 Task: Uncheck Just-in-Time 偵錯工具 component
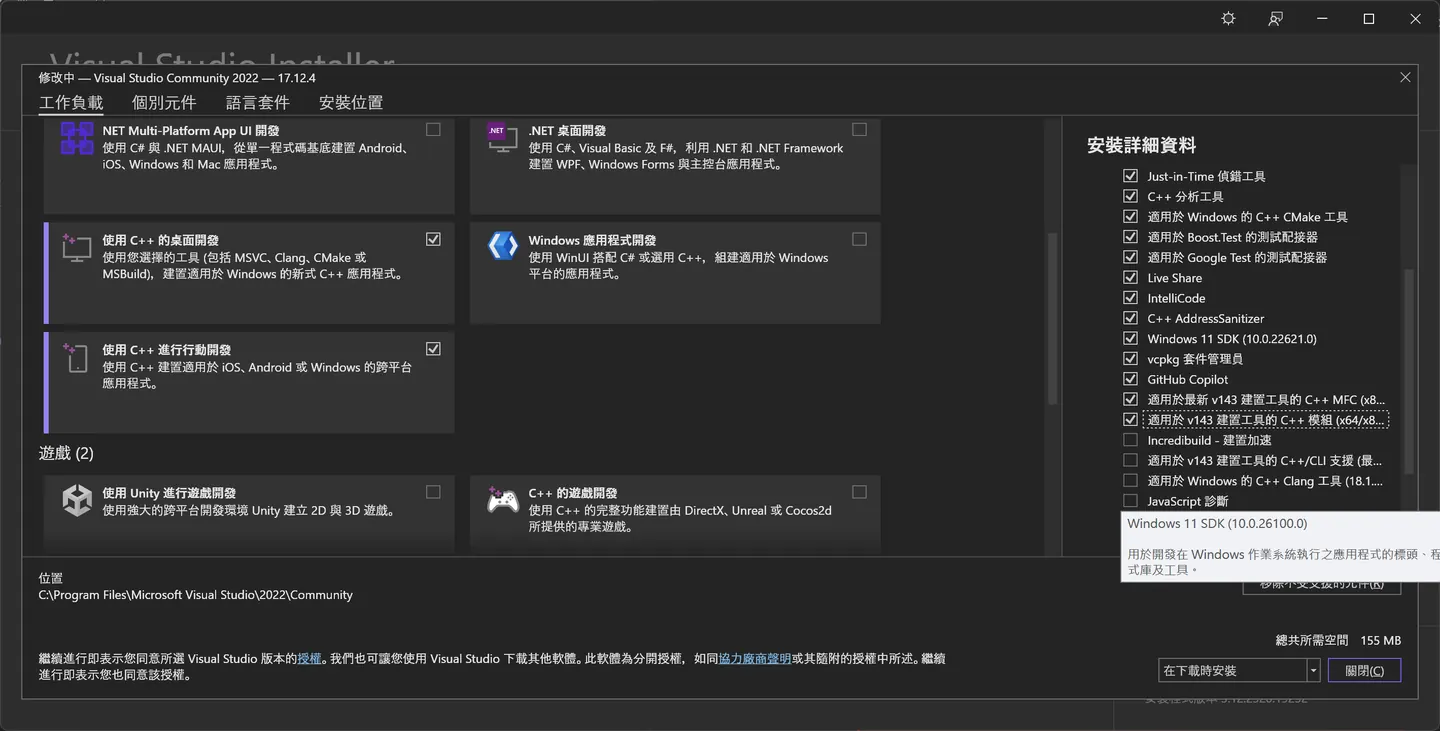[x=1130, y=176]
